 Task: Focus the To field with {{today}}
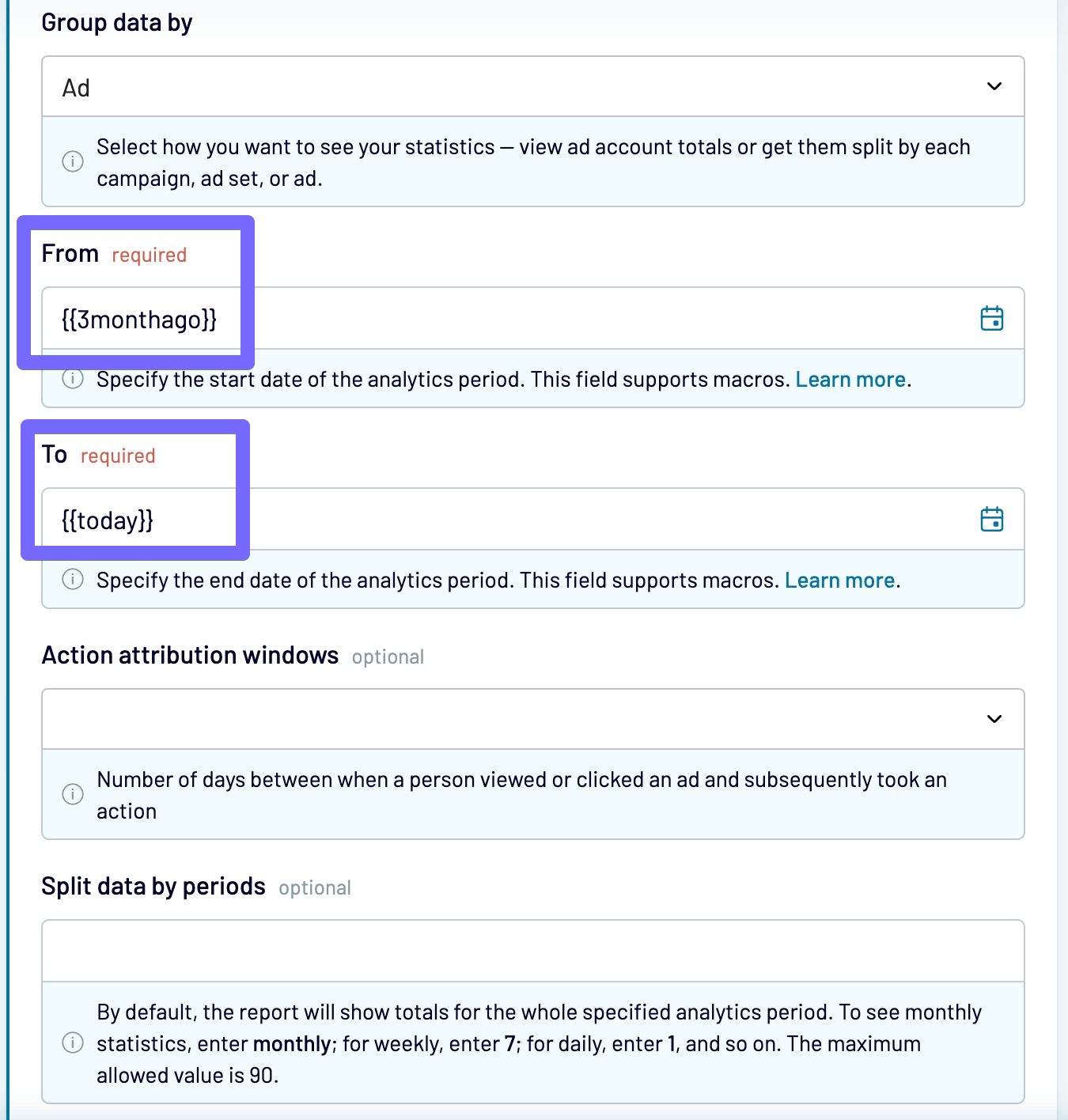click(x=532, y=519)
